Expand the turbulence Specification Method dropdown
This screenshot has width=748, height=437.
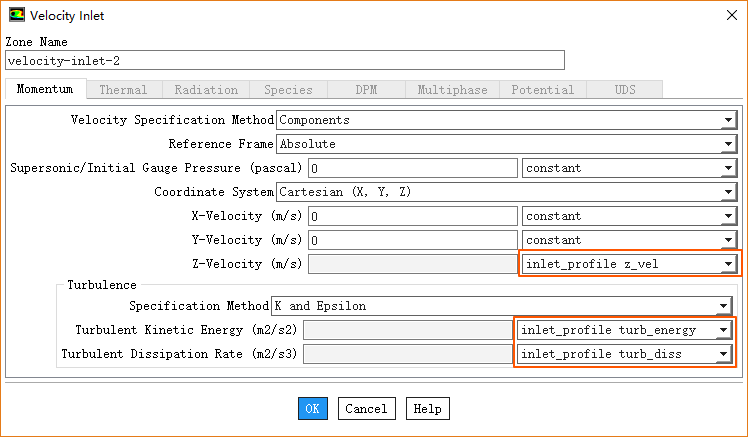[x=502, y=306]
